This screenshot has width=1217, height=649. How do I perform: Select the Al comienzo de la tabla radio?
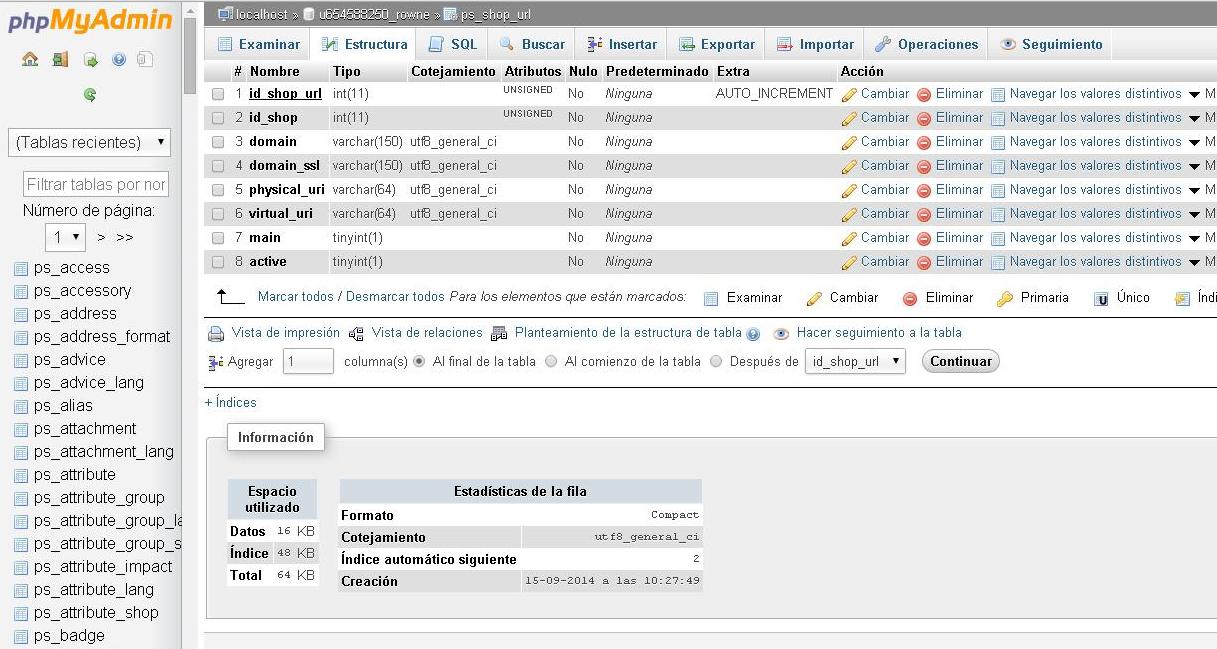551,362
